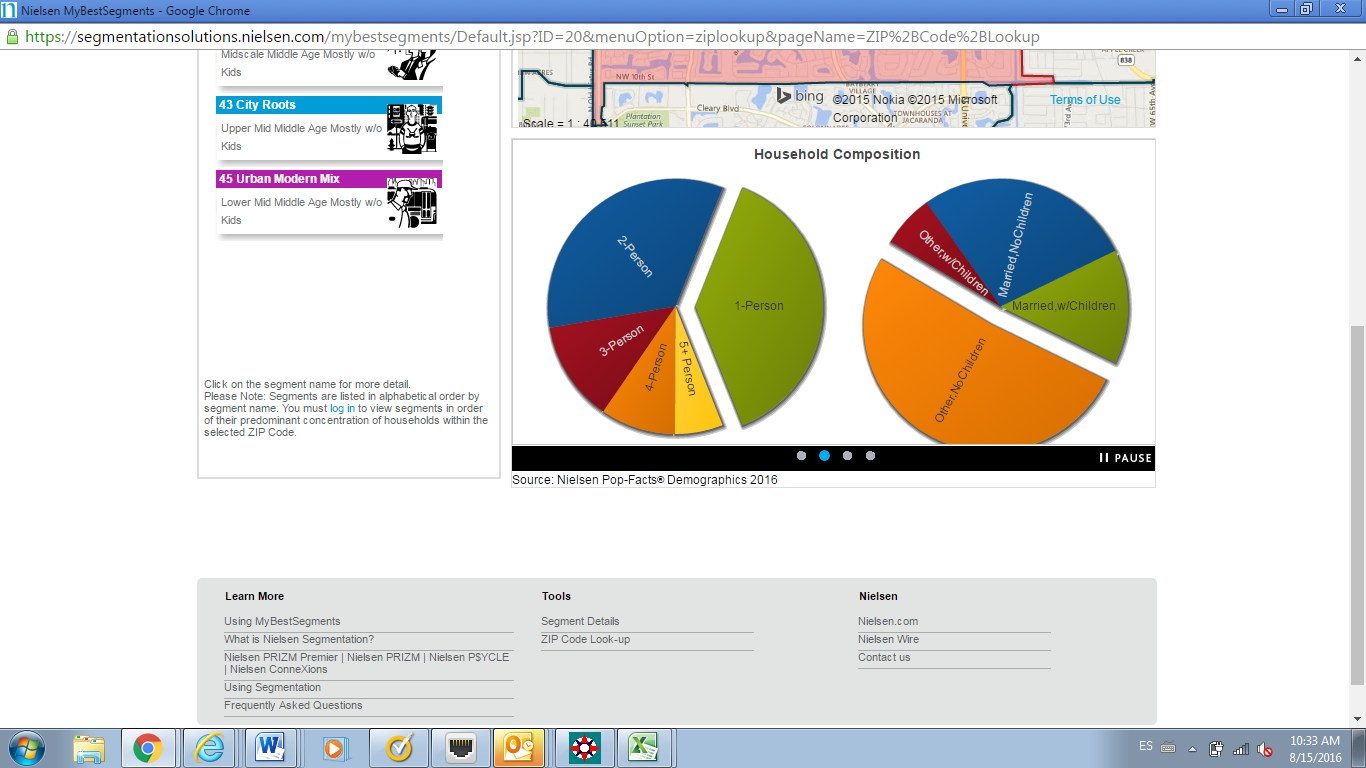Image resolution: width=1366 pixels, height=768 pixels.
Task: Open the ZIP Code Look-up link under Tools
Action: 585,639
